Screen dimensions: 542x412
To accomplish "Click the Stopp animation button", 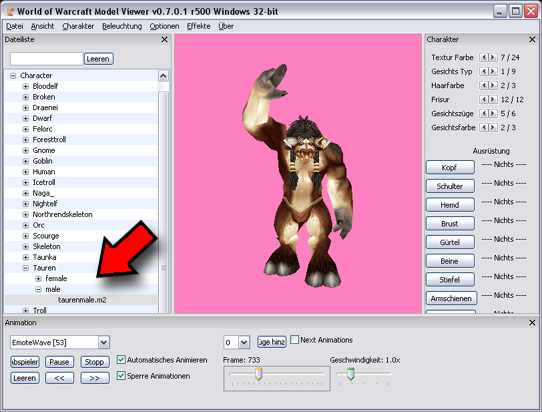I will 95,362.
